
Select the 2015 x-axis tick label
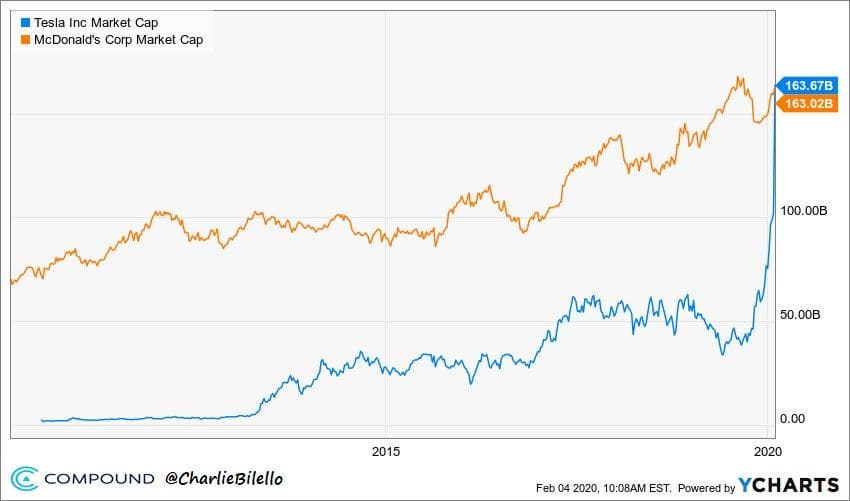coord(385,450)
